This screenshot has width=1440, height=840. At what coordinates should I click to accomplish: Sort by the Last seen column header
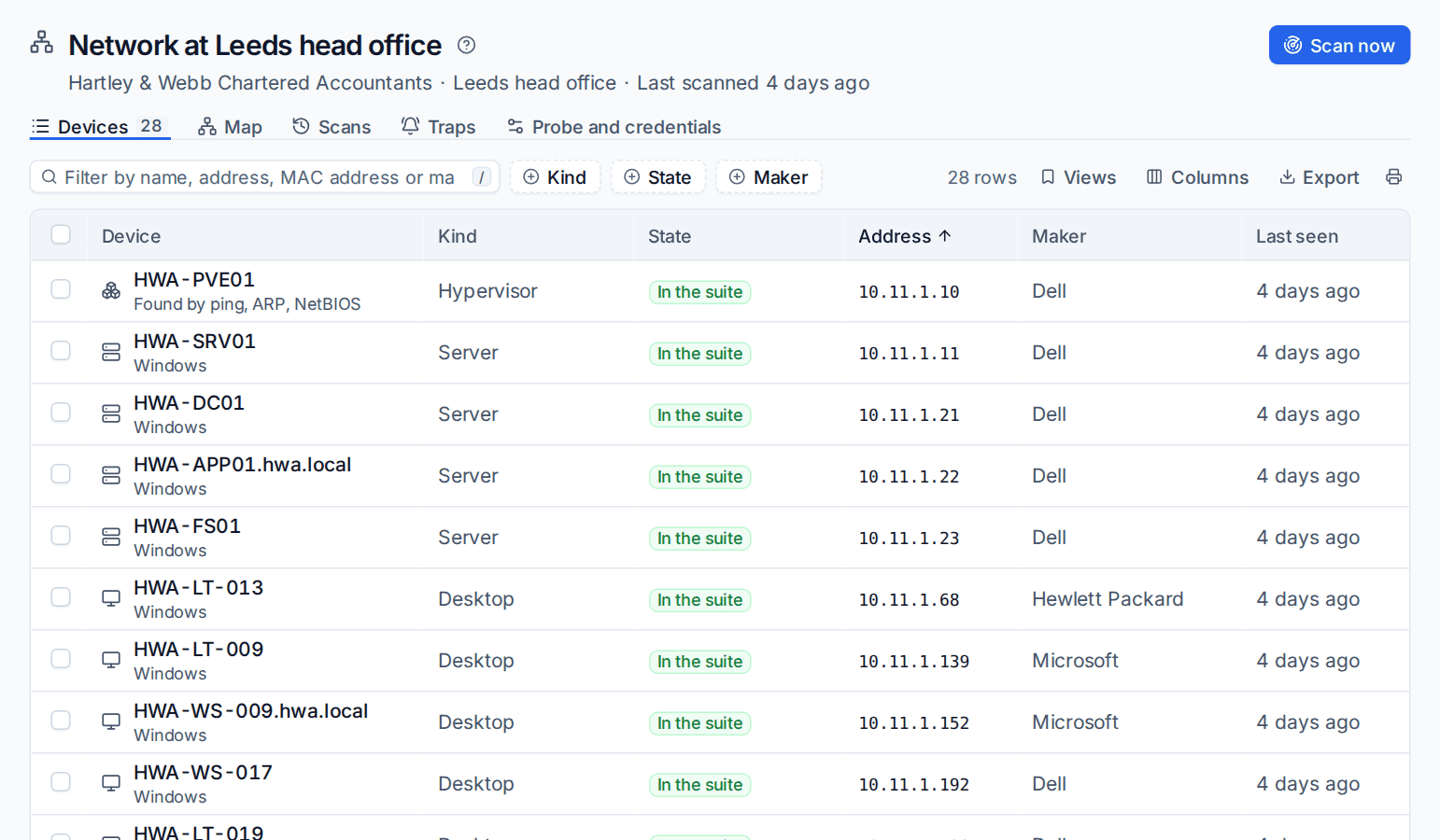(1297, 236)
